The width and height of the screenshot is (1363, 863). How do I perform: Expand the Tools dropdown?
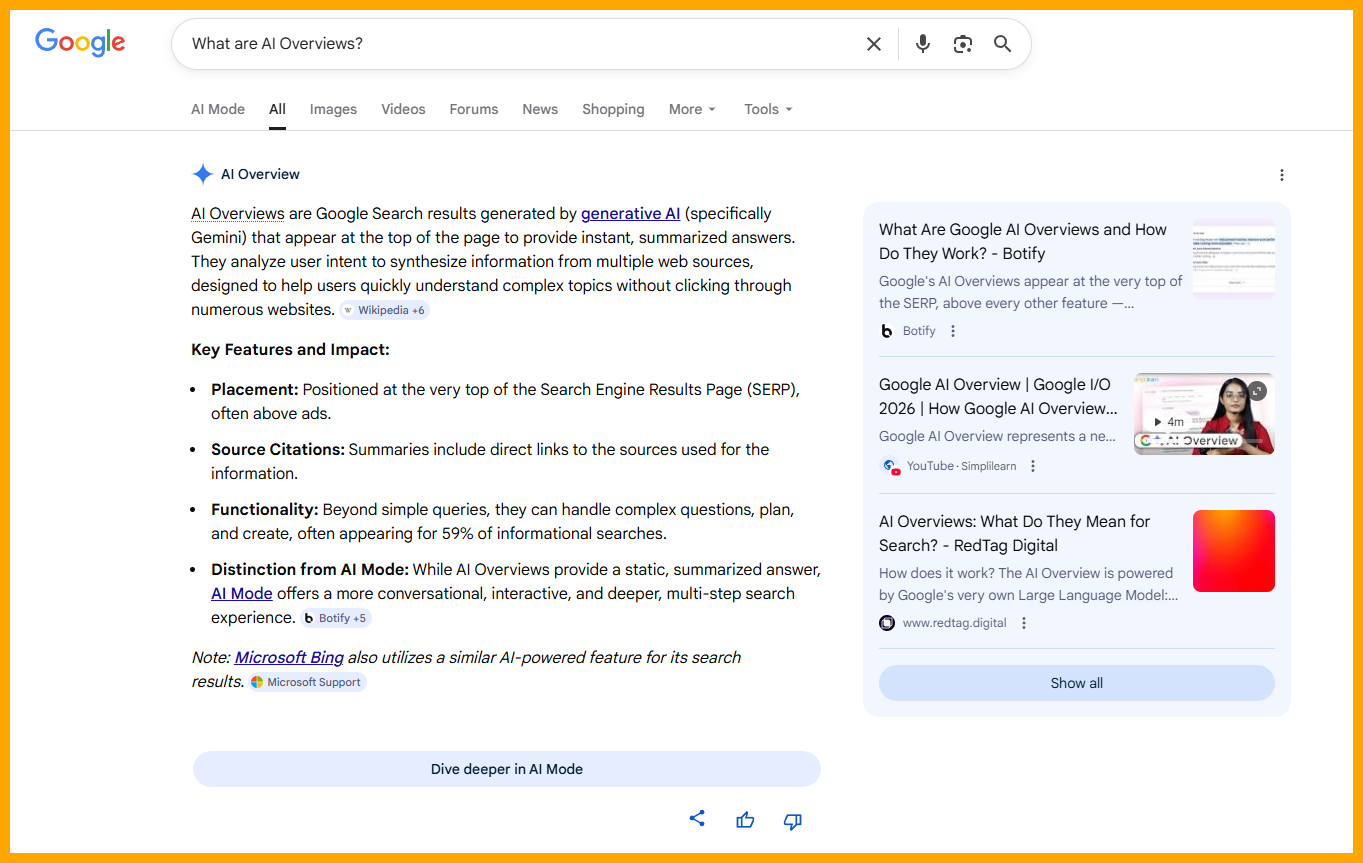(767, 109)
